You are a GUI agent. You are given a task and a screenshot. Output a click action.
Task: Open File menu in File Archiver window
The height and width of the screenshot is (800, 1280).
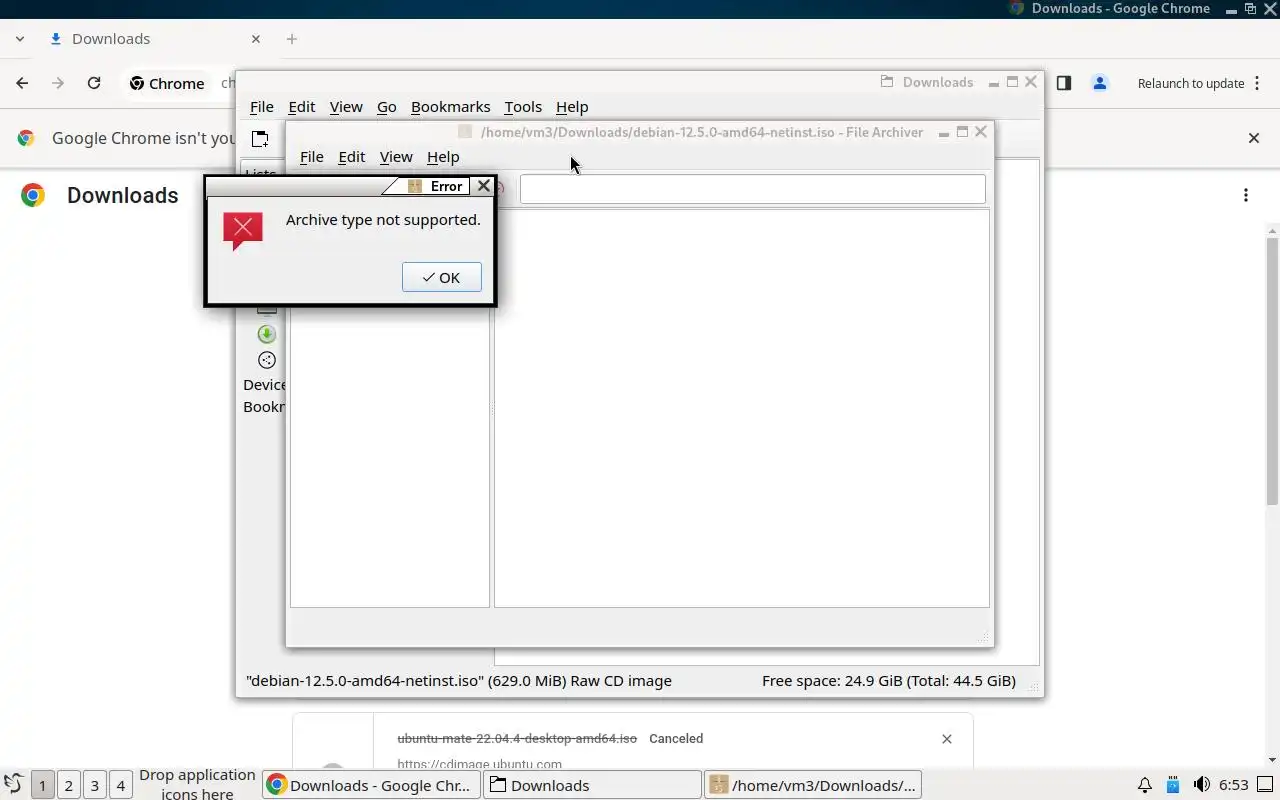pyautogui.click(x=312, y=157)
